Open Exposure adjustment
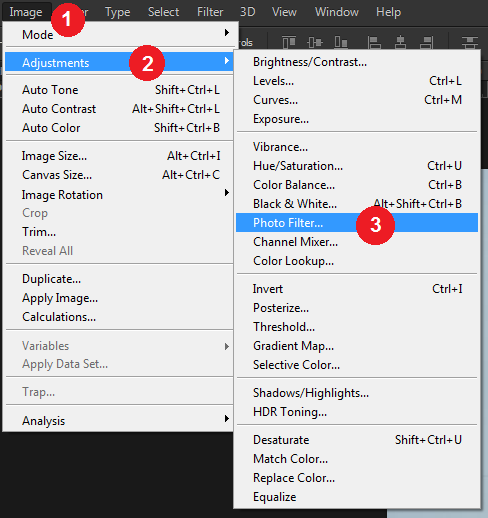 coord(357,119)
